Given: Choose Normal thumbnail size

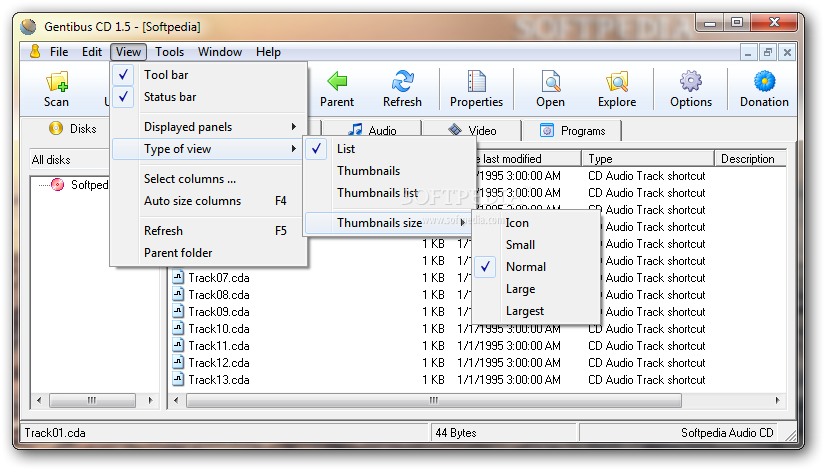Looking at the screenshot, I should 536,267.
